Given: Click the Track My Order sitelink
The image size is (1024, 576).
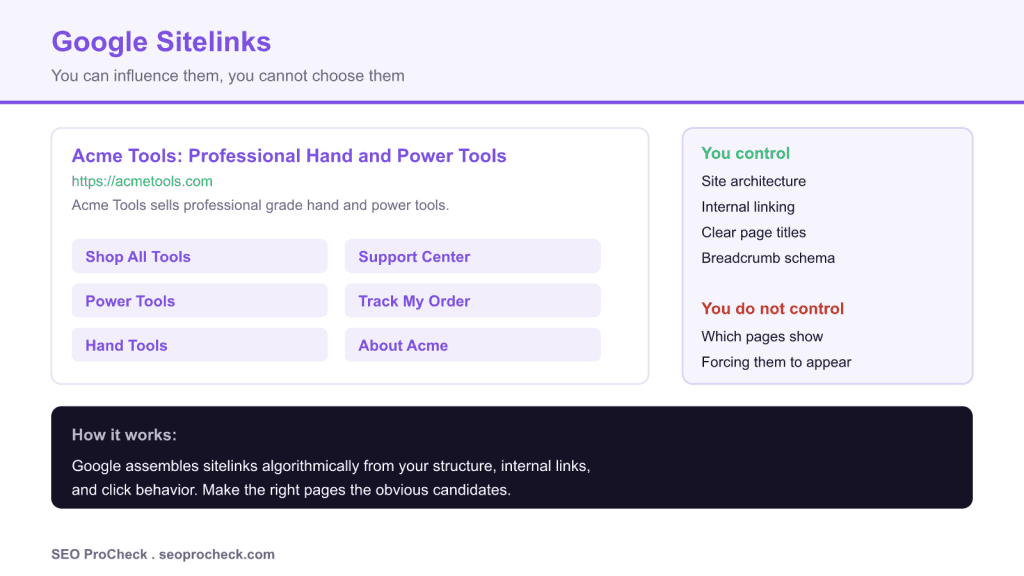Looking at the screenshot, I should tap(472, 300).
